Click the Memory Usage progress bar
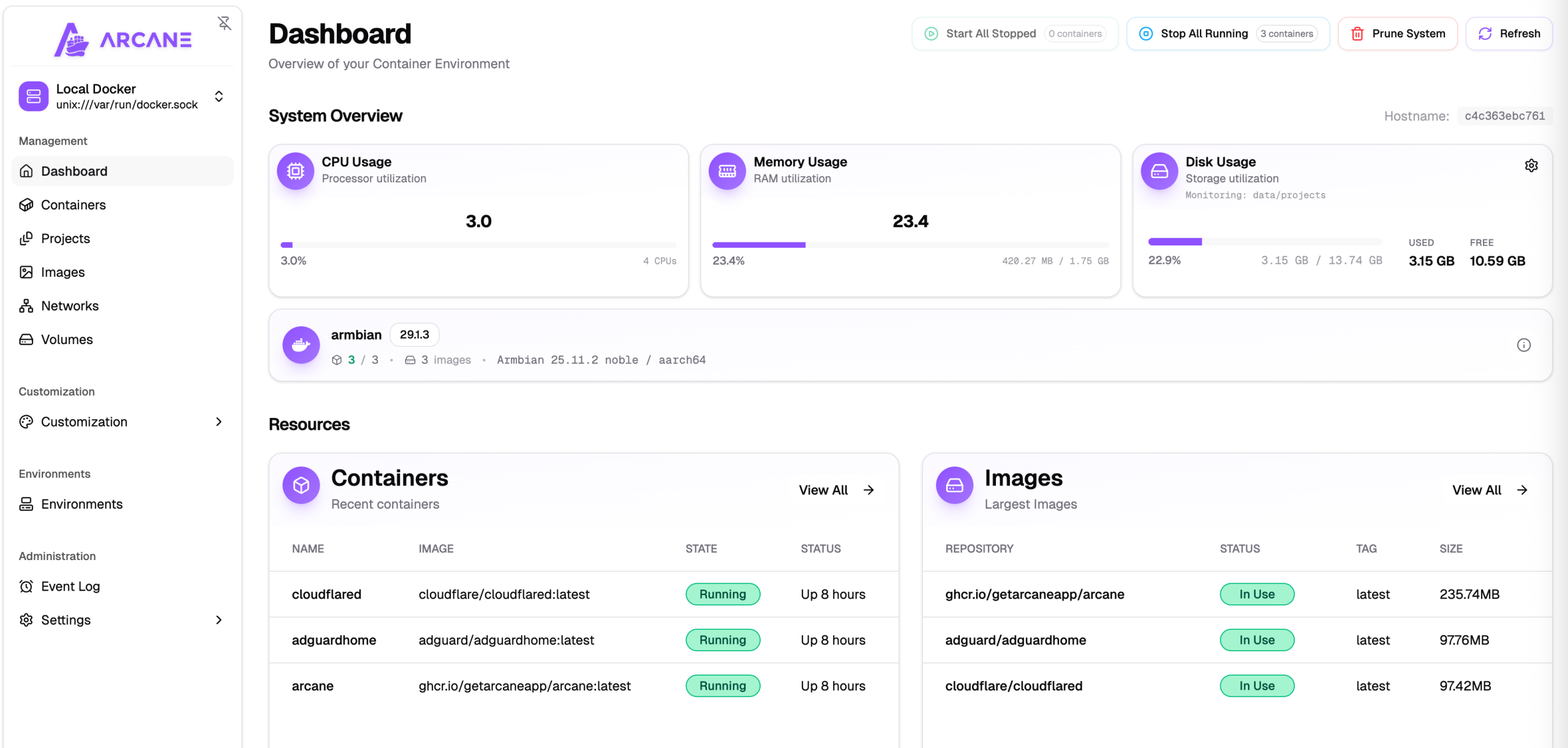The width and height of the screenshot is (1568, 748). pyautogui.click(x=910, y=245)
